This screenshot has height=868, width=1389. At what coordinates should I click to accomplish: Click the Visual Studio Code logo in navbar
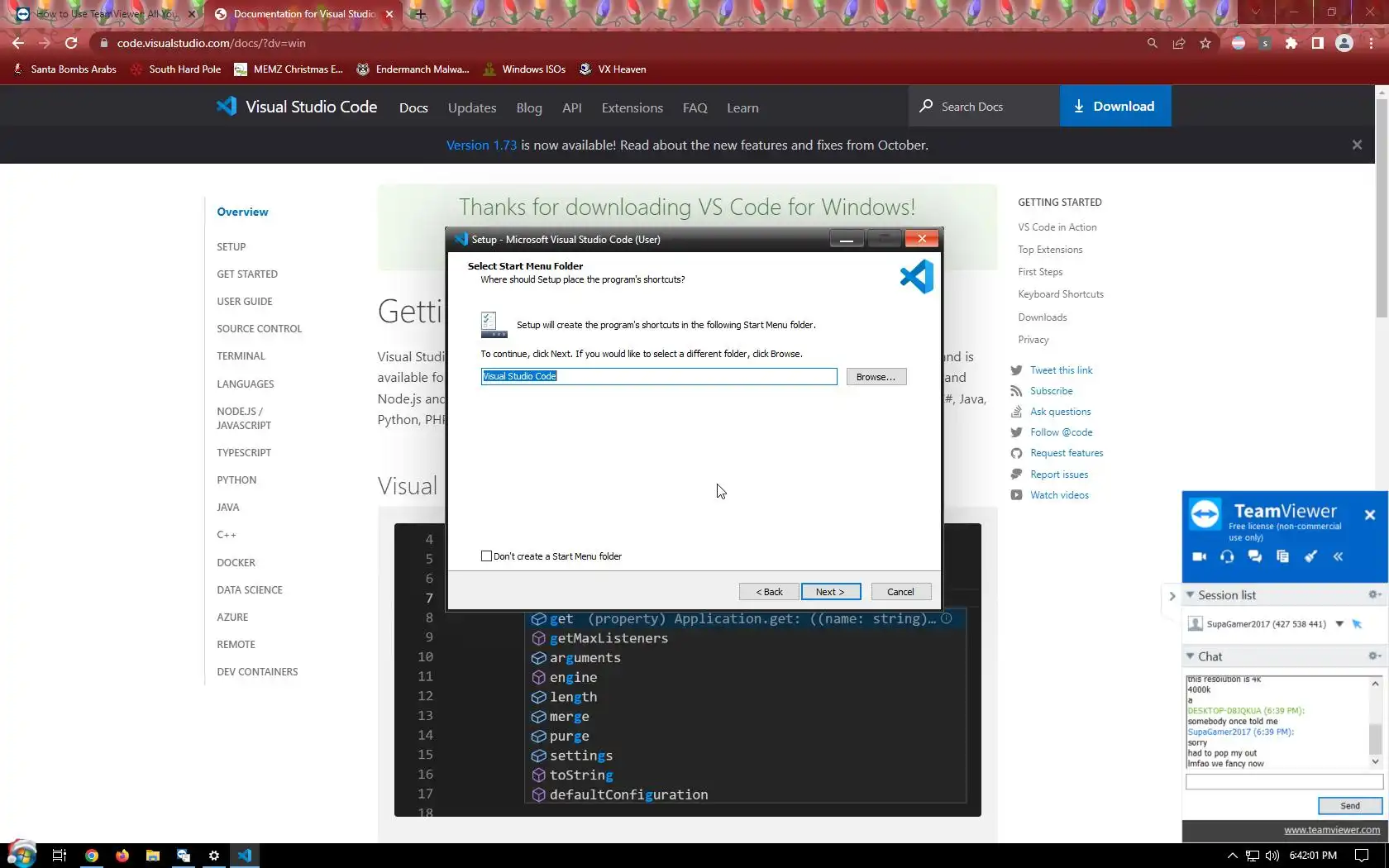coord(296,107)
